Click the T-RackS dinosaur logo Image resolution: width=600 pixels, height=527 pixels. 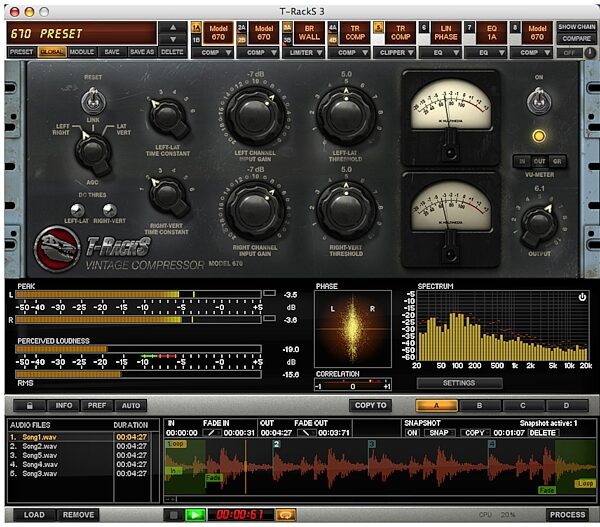57,248
